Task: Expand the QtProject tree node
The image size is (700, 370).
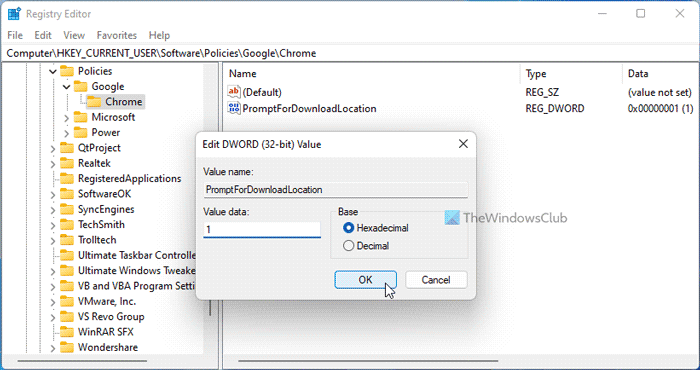Action: (53, 148)
